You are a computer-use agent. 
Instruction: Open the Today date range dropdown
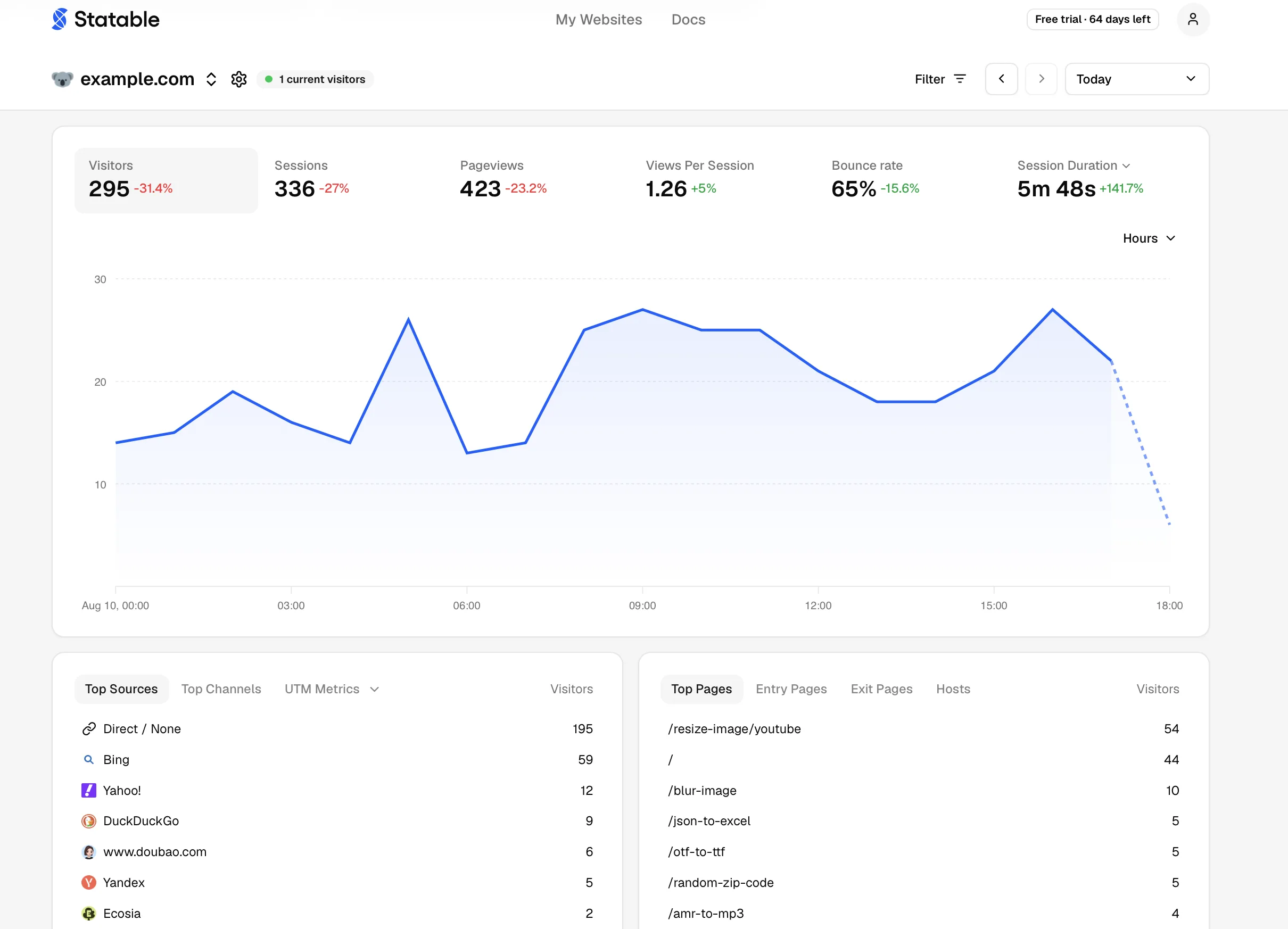(x=1137, y=79)
